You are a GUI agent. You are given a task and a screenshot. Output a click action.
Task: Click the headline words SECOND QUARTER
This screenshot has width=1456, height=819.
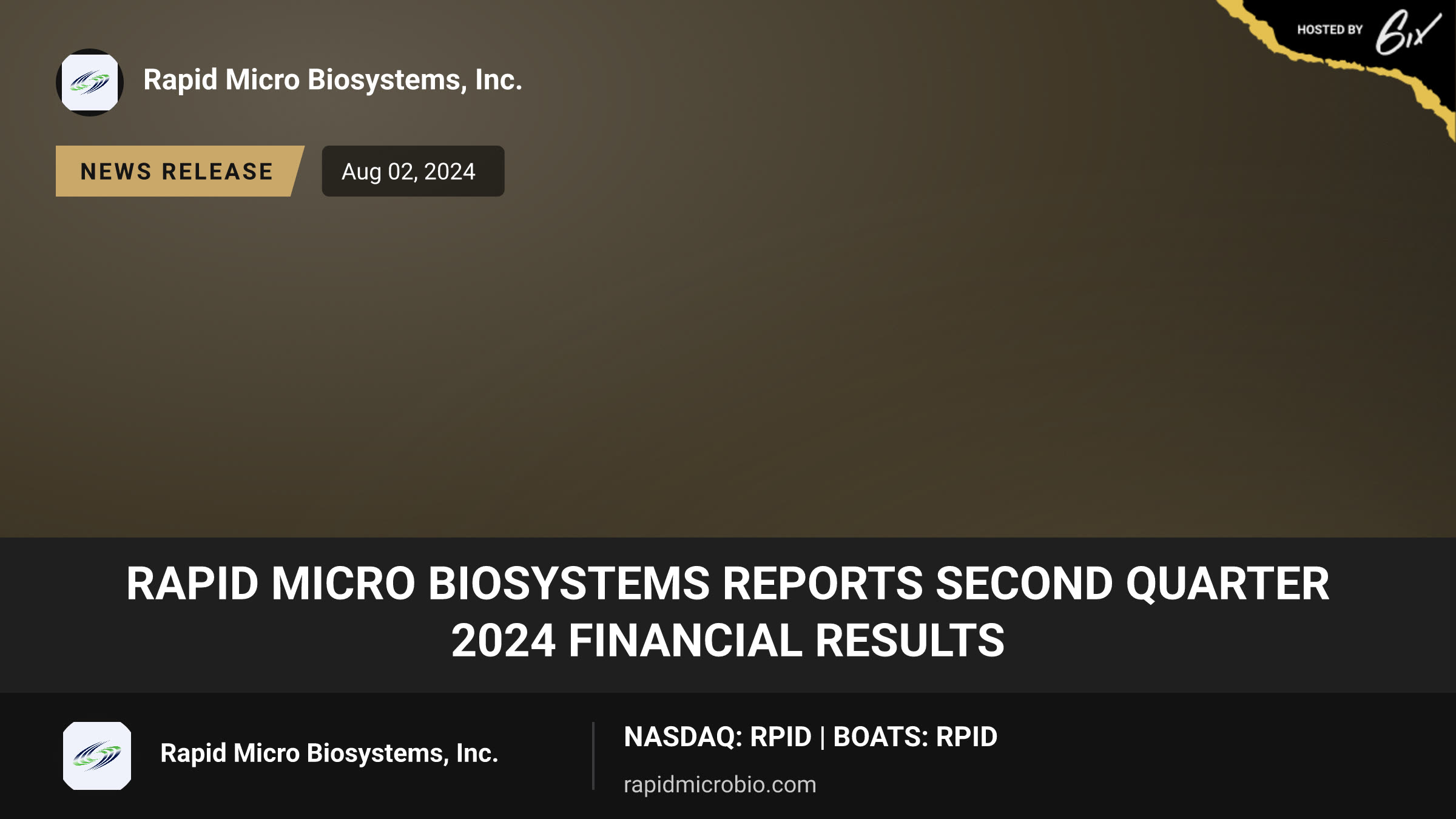(x=1133, y=584)
